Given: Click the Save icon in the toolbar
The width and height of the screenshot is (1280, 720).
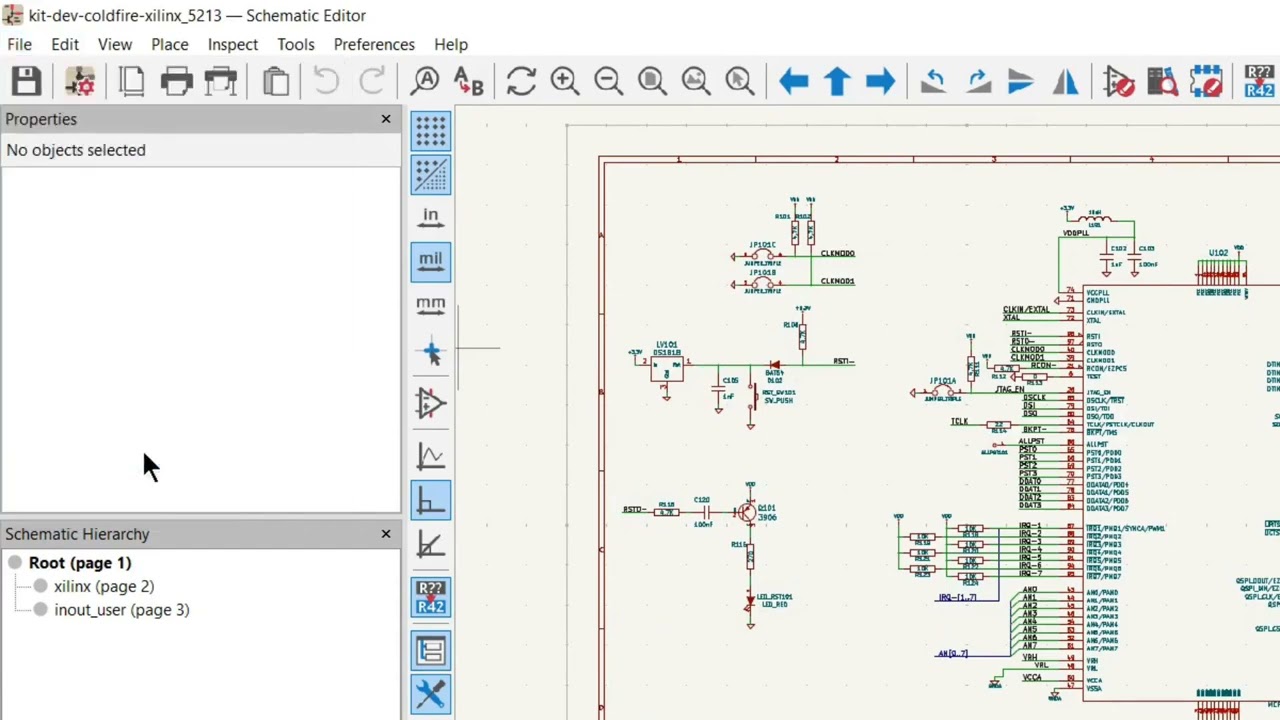Looking at the screenshot, I should 26,81.
